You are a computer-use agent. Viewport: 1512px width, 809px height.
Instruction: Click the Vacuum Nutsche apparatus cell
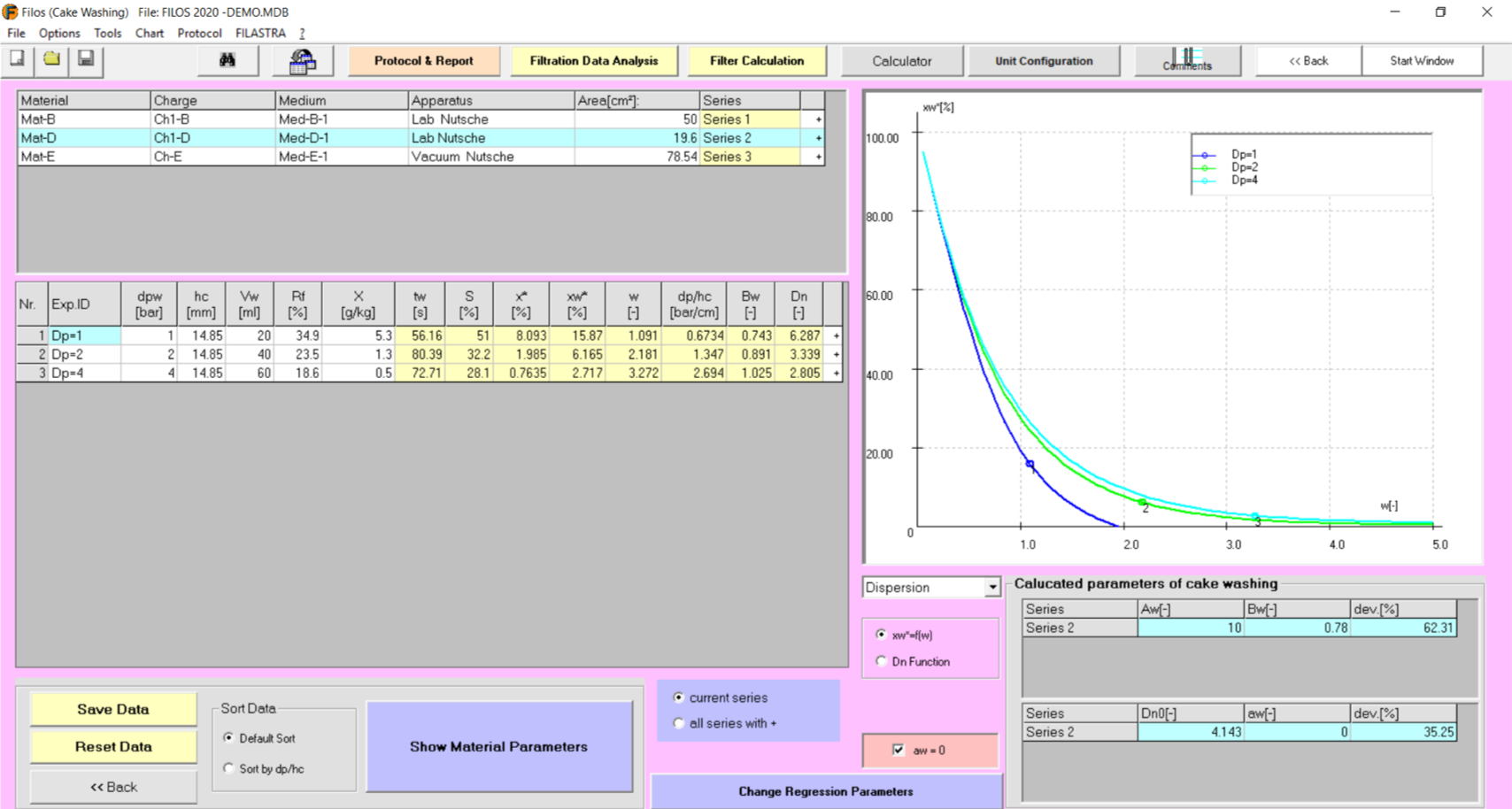coord(491,157)
